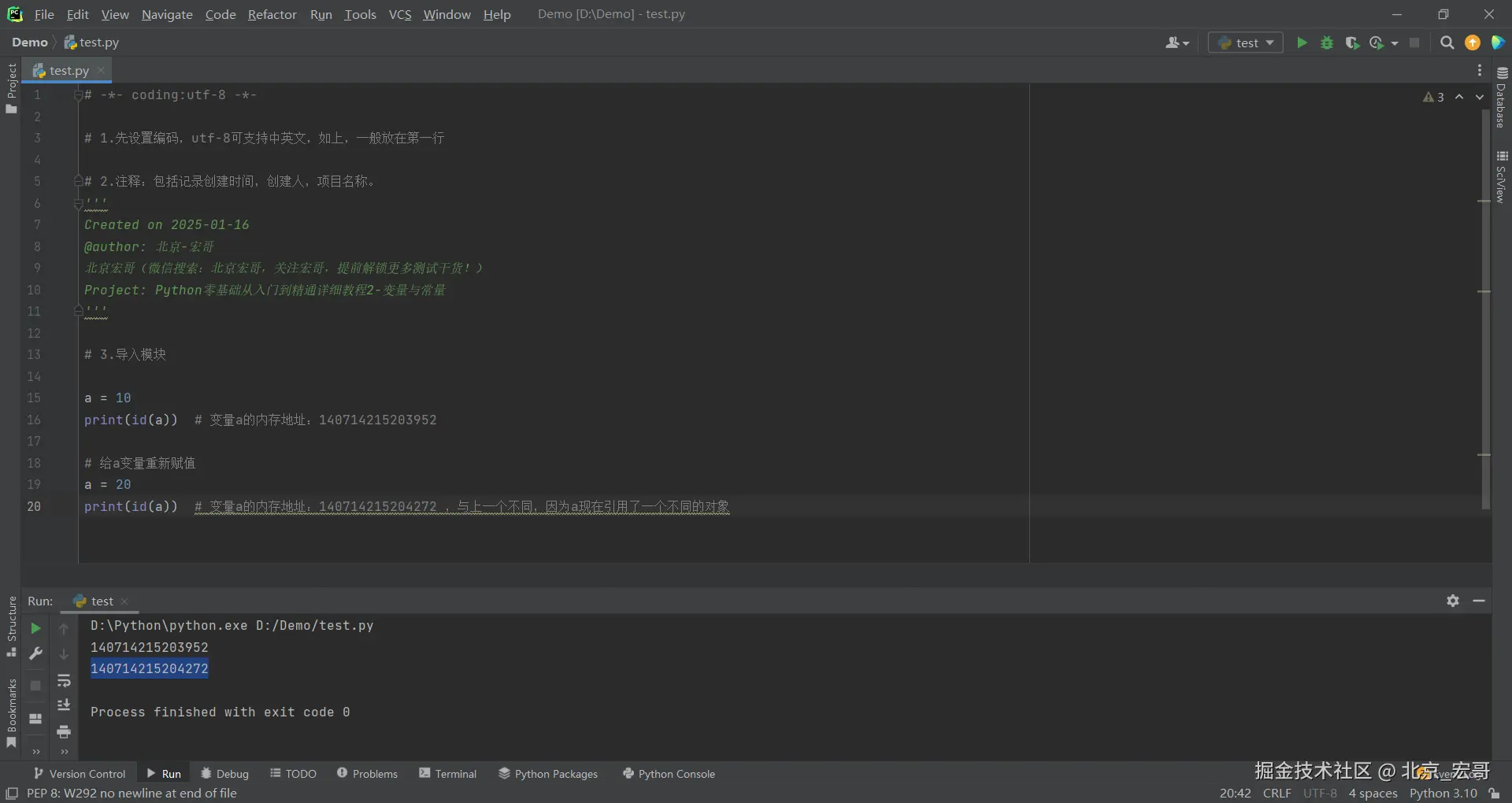Viewport: 1512px width, 803px height.
Task: Open the Navigate menu
Action: coord(167,14)
